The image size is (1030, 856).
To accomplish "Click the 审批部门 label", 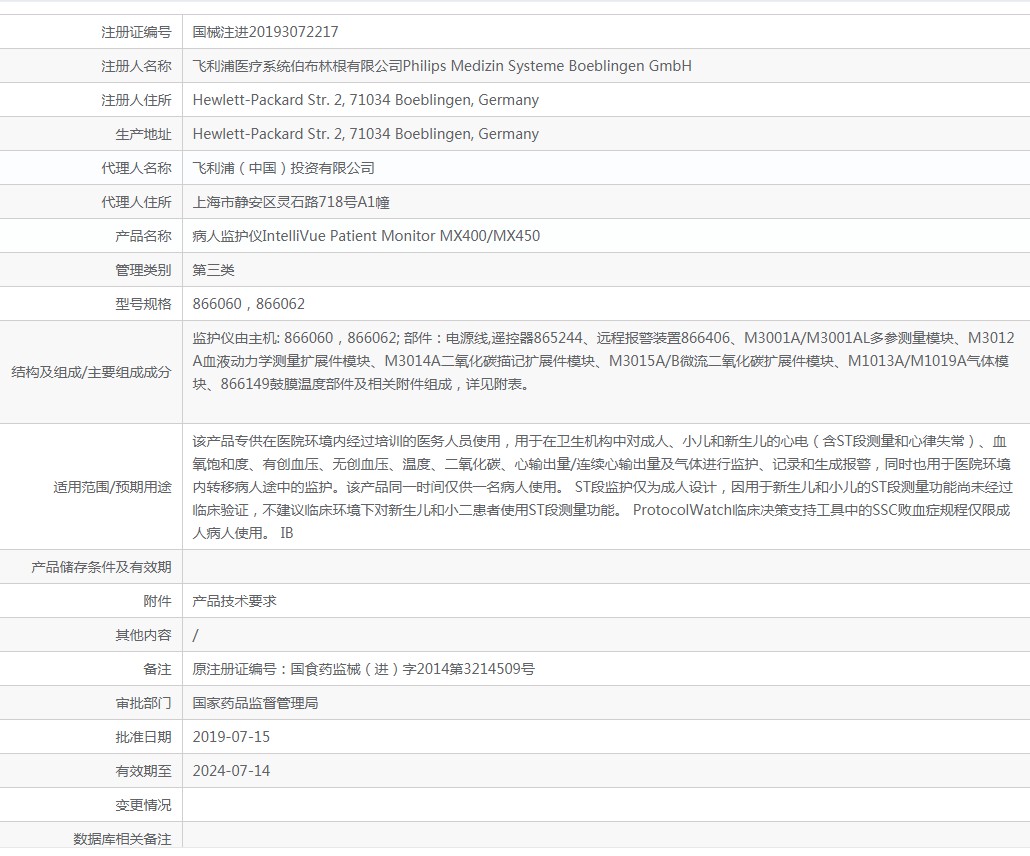I will (x=143, y=703).
